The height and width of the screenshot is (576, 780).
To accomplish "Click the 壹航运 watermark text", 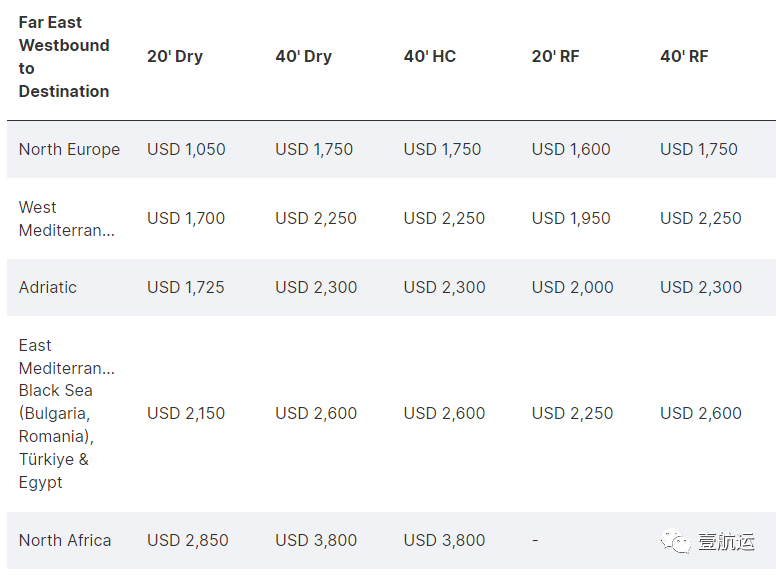I will point(726,541).
